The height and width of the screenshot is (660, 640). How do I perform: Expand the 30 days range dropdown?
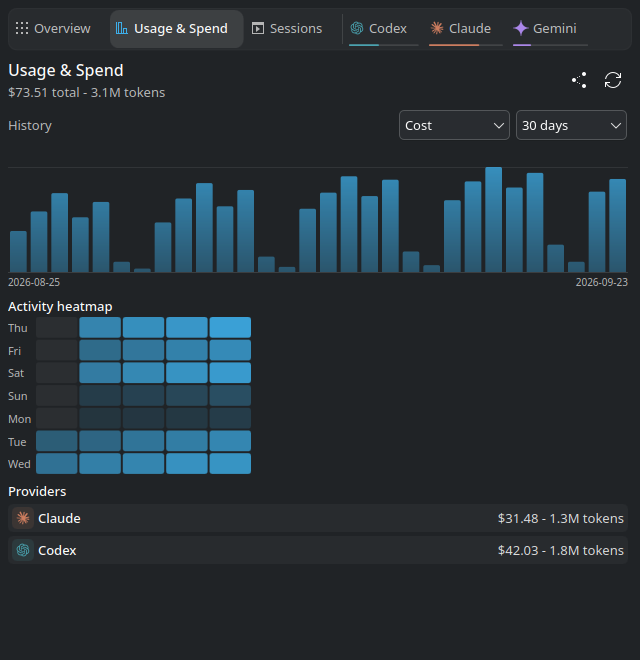(571, 125)
